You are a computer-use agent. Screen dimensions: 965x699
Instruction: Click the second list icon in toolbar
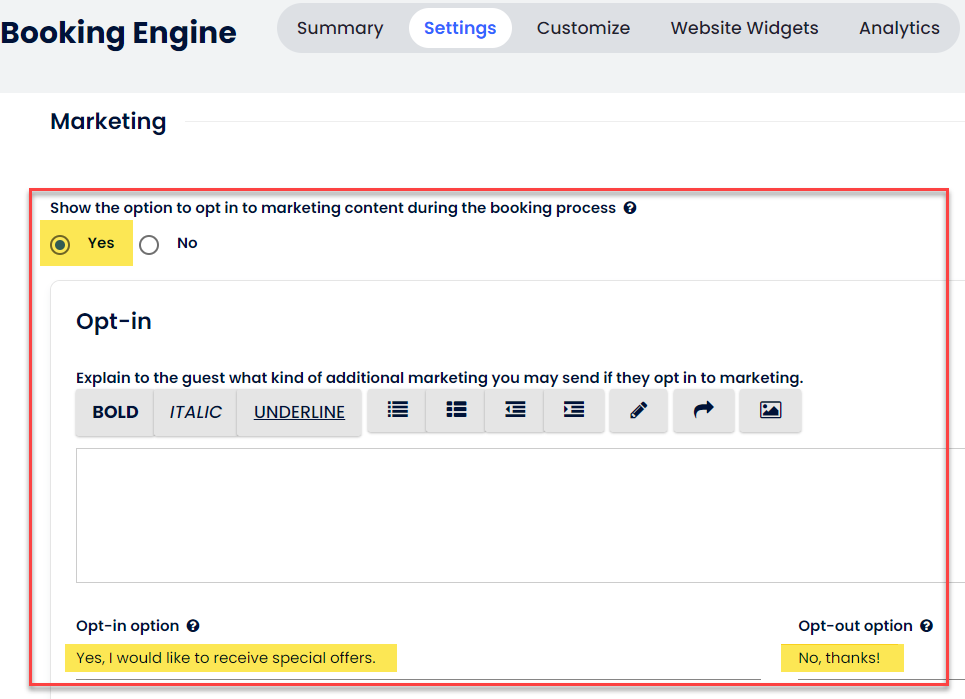click(456, 410)
